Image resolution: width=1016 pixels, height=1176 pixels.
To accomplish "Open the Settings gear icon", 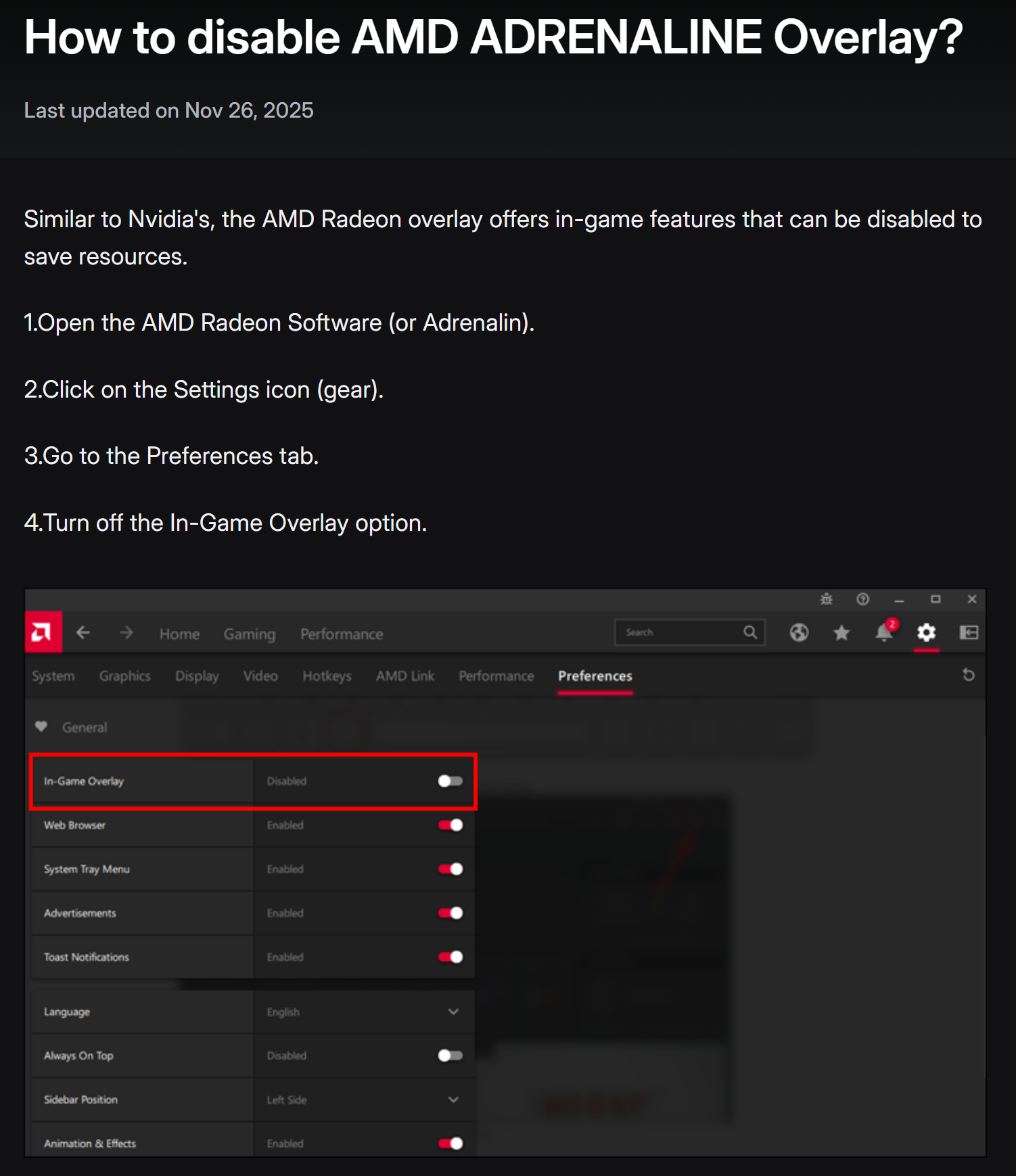I will 926,632.
